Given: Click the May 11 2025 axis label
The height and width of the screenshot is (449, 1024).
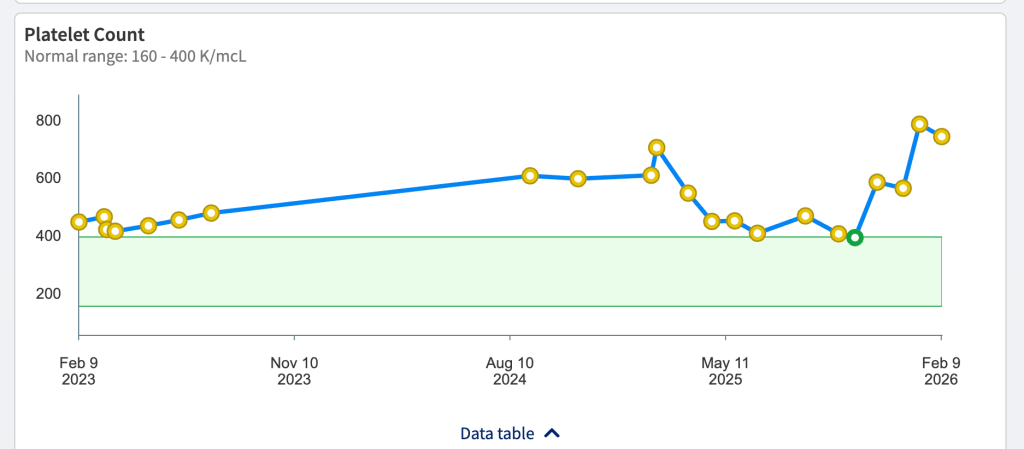Looking at the screenshot, I should 725,370.
